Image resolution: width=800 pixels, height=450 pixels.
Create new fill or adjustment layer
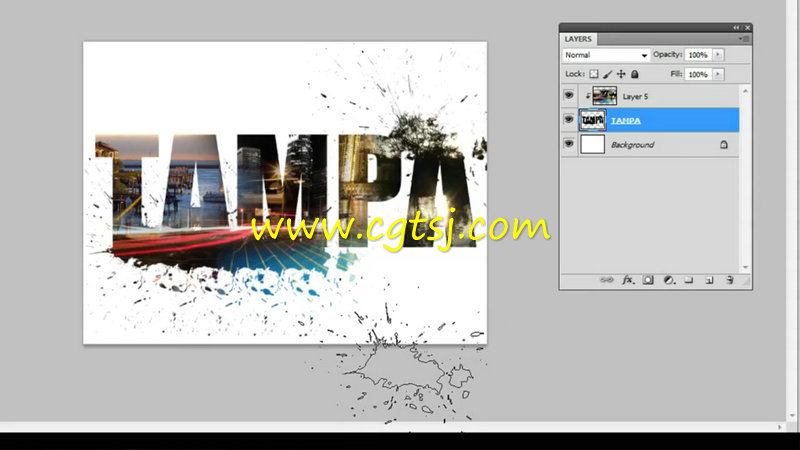669,280
